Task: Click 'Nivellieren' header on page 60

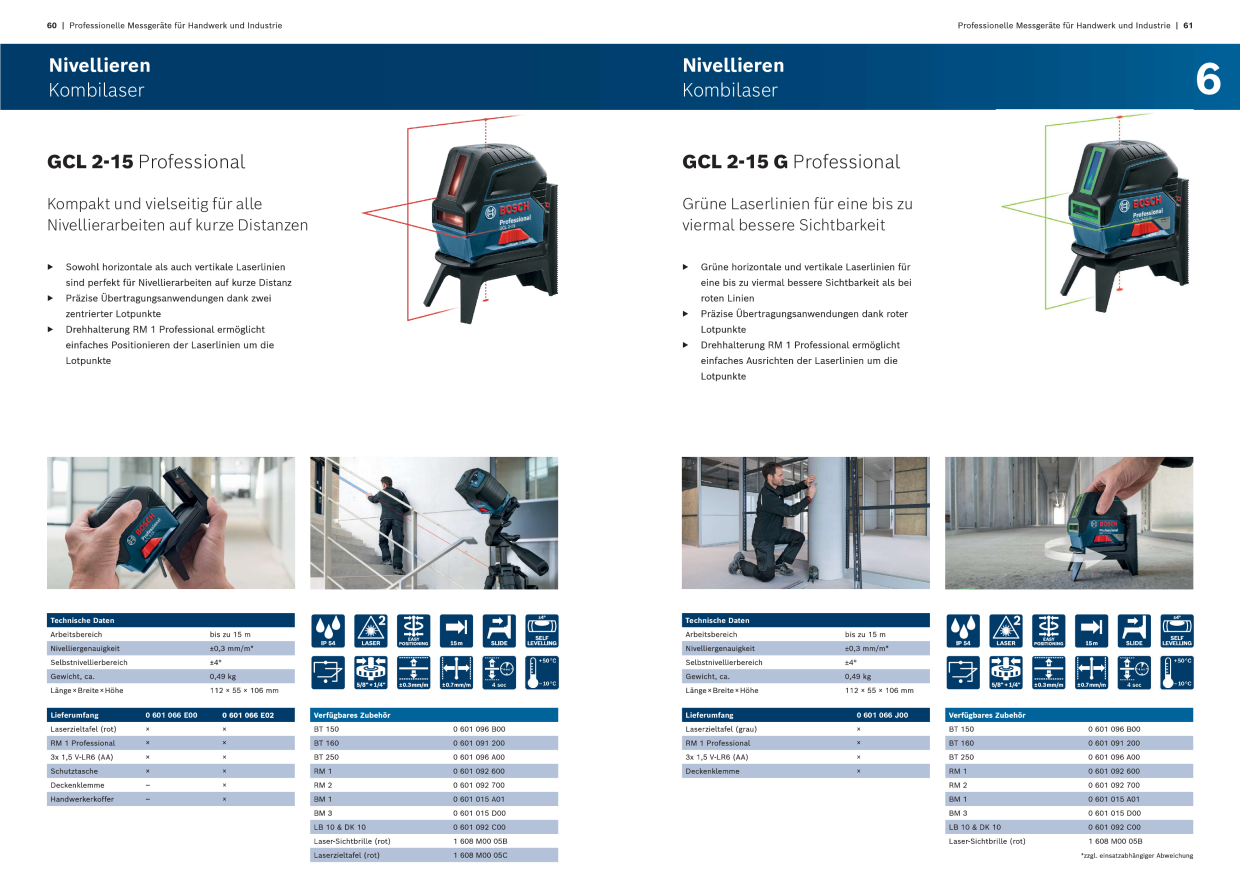Action: click(99, 65)
